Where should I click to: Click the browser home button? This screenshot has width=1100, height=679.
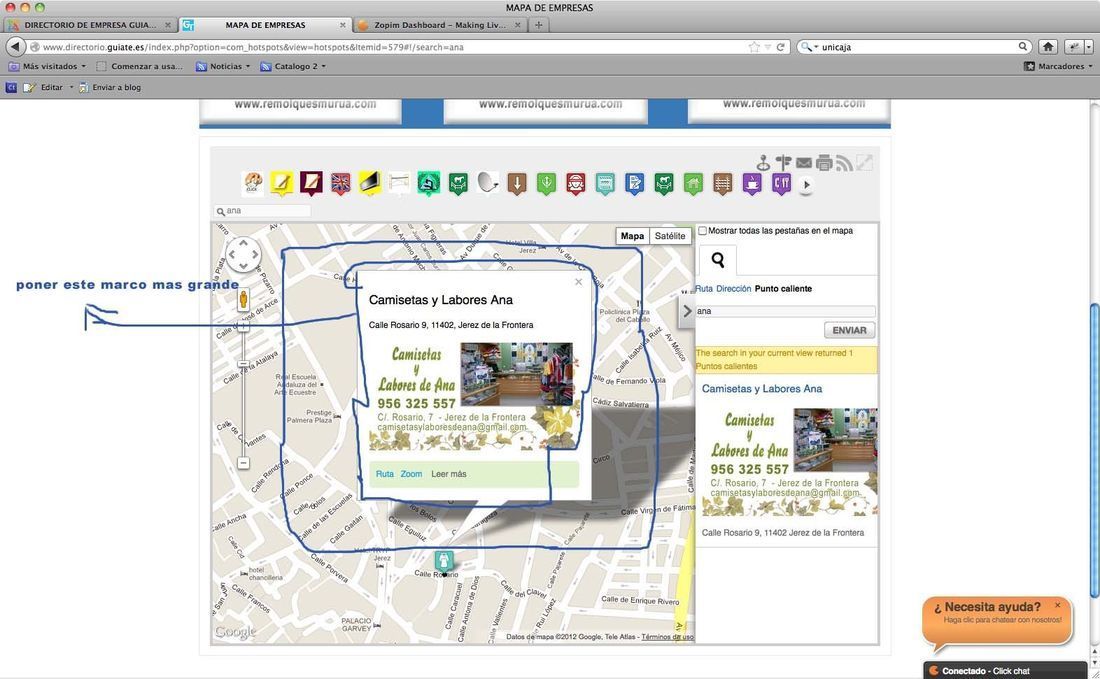1047,46
